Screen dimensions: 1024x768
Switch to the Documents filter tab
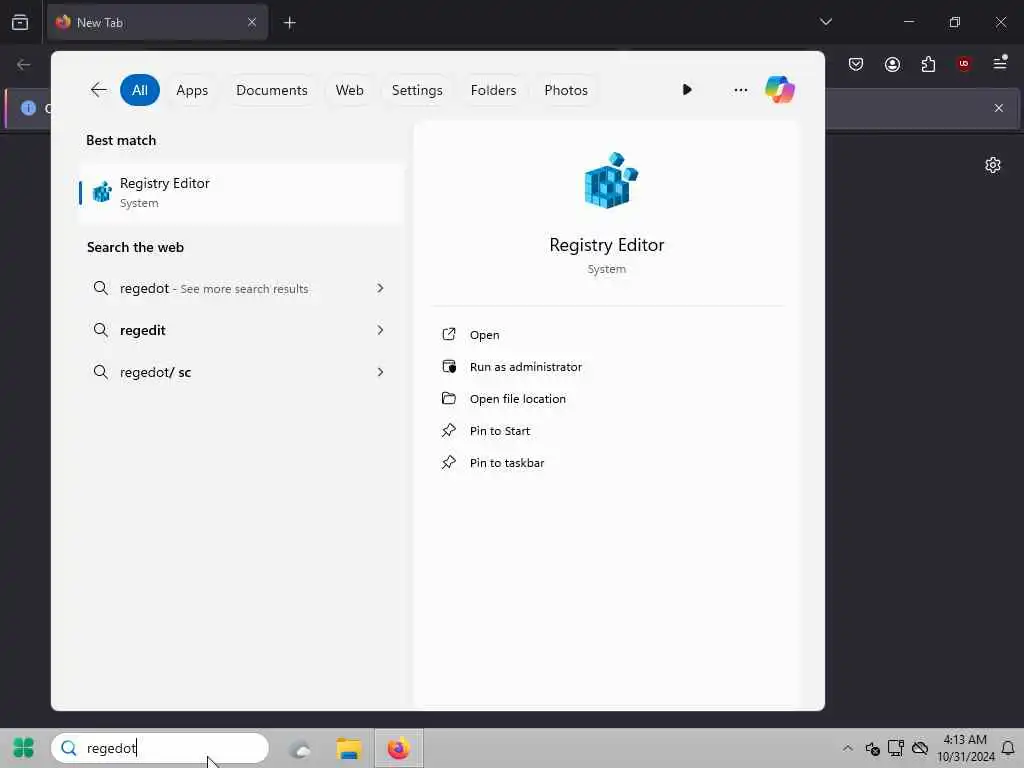click(x=272, y=90)
